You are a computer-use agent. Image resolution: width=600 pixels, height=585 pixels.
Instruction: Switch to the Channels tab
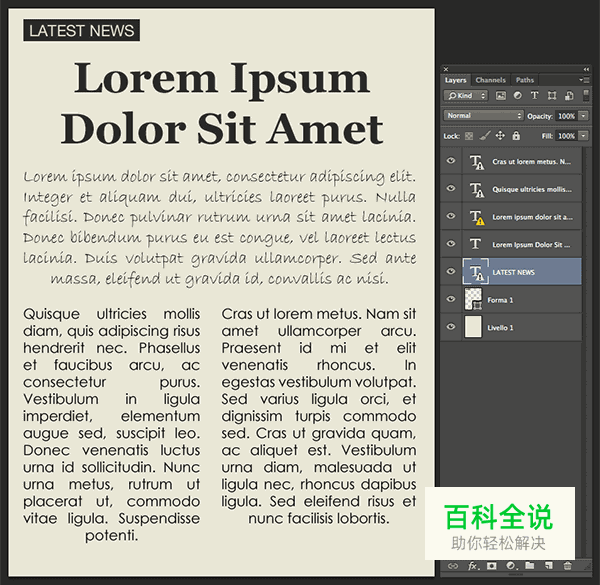490,80
